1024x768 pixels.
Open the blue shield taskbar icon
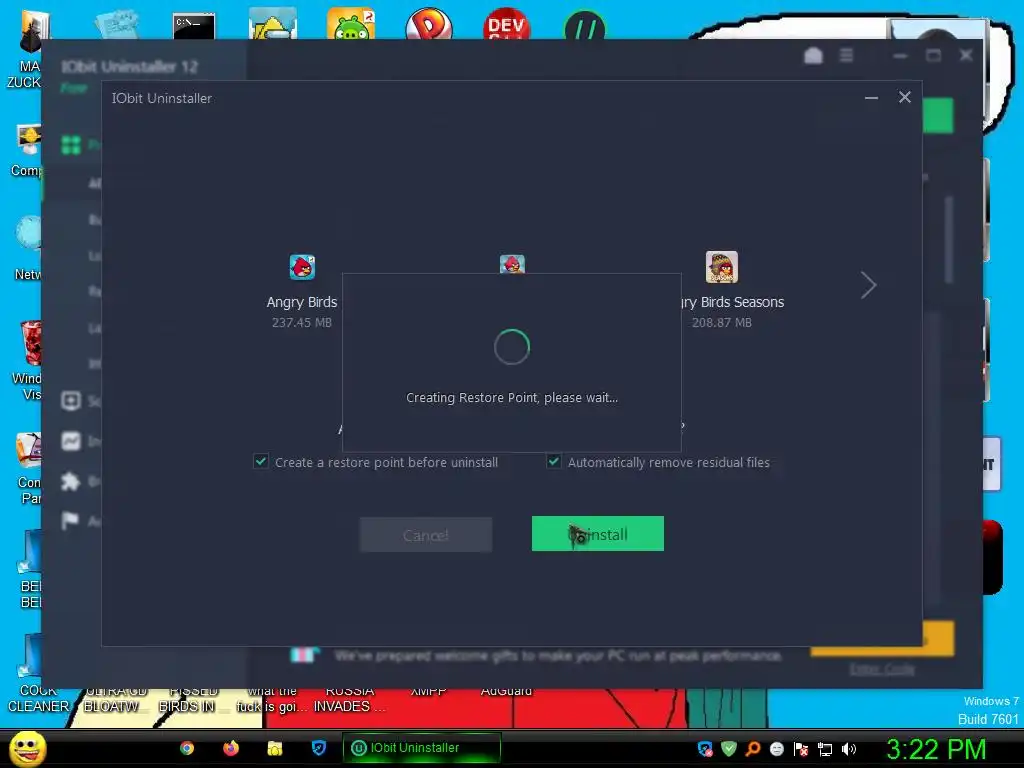[318, 748]
